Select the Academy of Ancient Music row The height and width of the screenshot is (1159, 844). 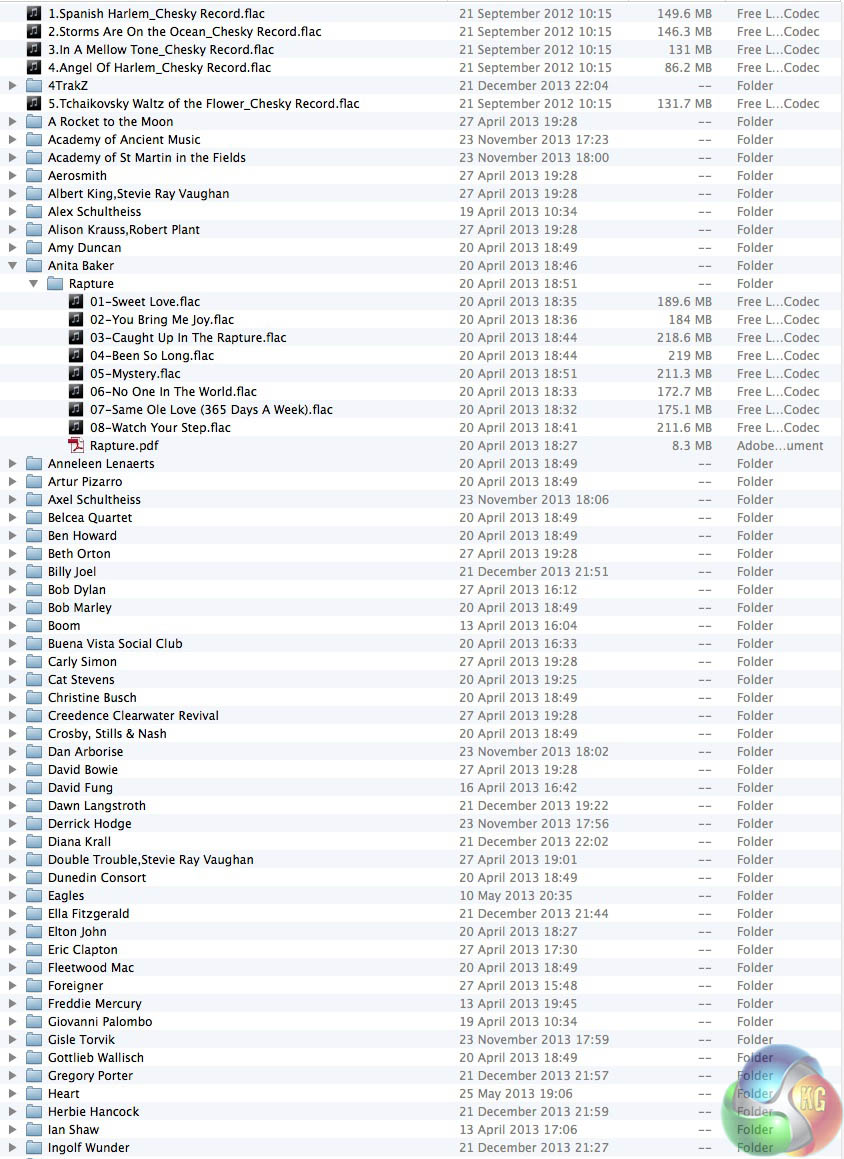tap(422, 140)
